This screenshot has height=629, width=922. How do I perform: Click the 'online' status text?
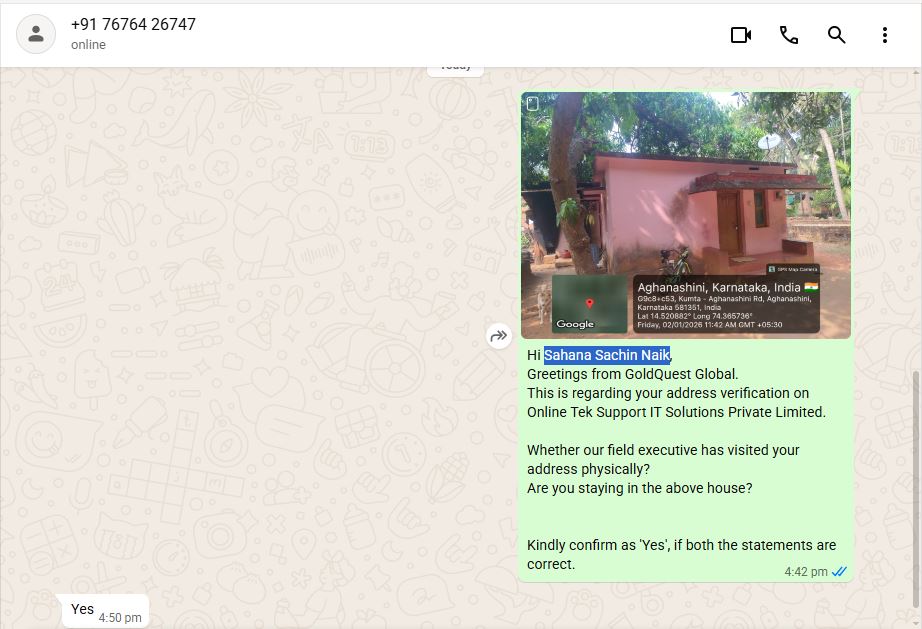coord(88,45)
